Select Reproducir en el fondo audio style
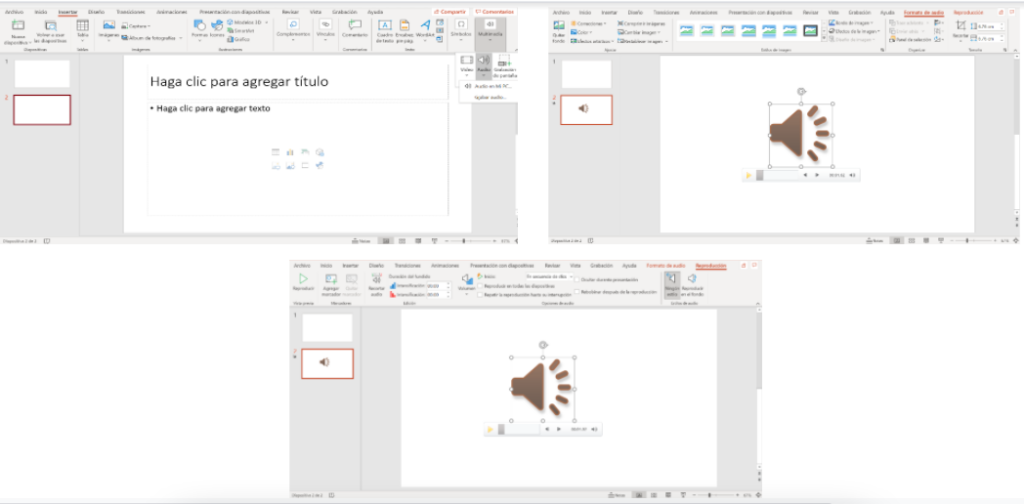Image resolution: width=1024 pixels, height=504 pixels. coord(692,283)
